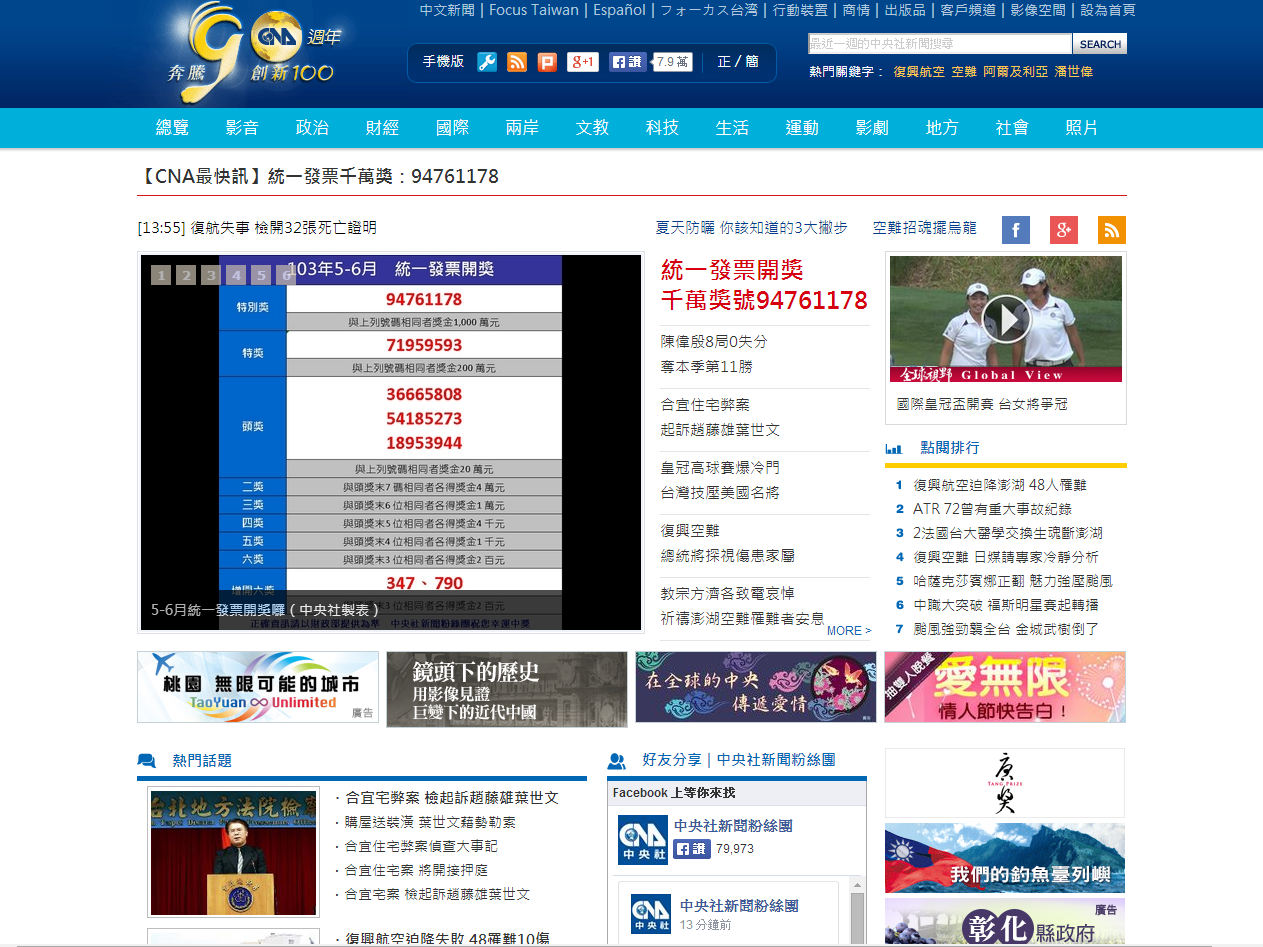The width and height of the screenshot is (1263, 947).
Task: Open the 唐獎 Tang Prize banner
Action: click(x=1005, y=783)
